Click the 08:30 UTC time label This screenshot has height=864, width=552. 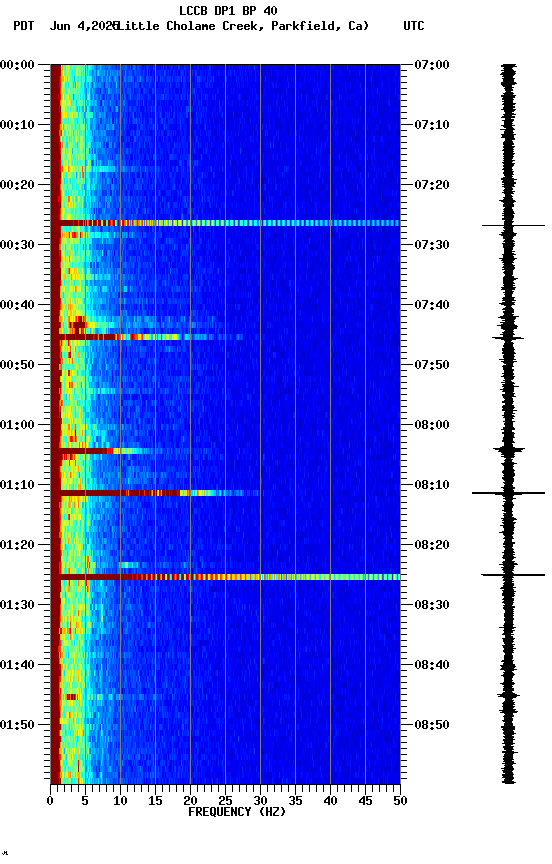[x=431, y=605]
